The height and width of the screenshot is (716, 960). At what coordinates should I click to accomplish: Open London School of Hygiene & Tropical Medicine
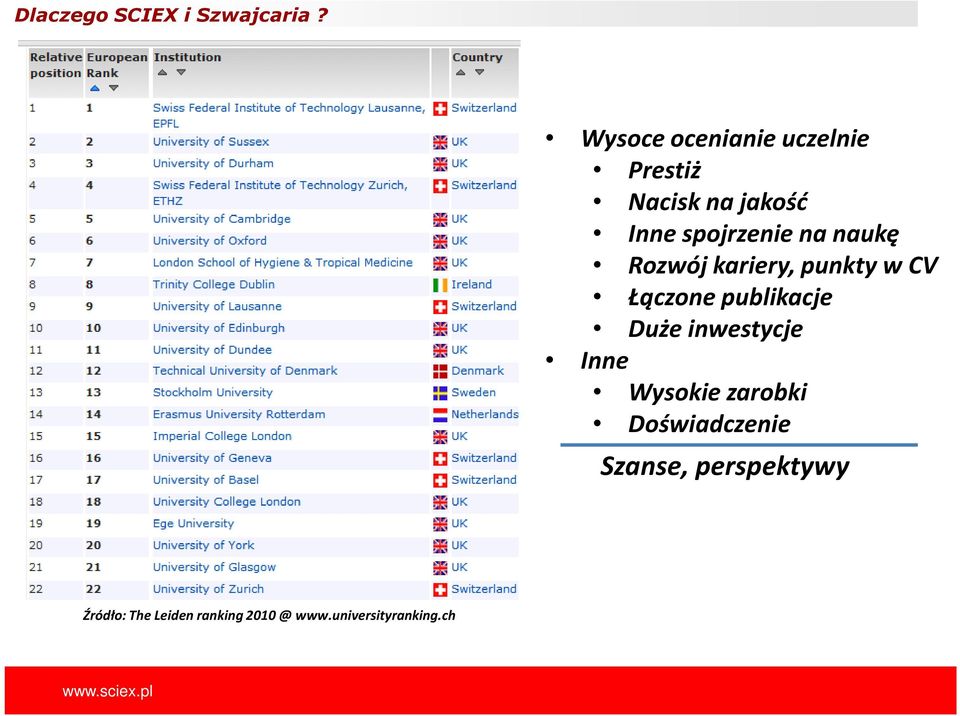click(x=283, y=263)
